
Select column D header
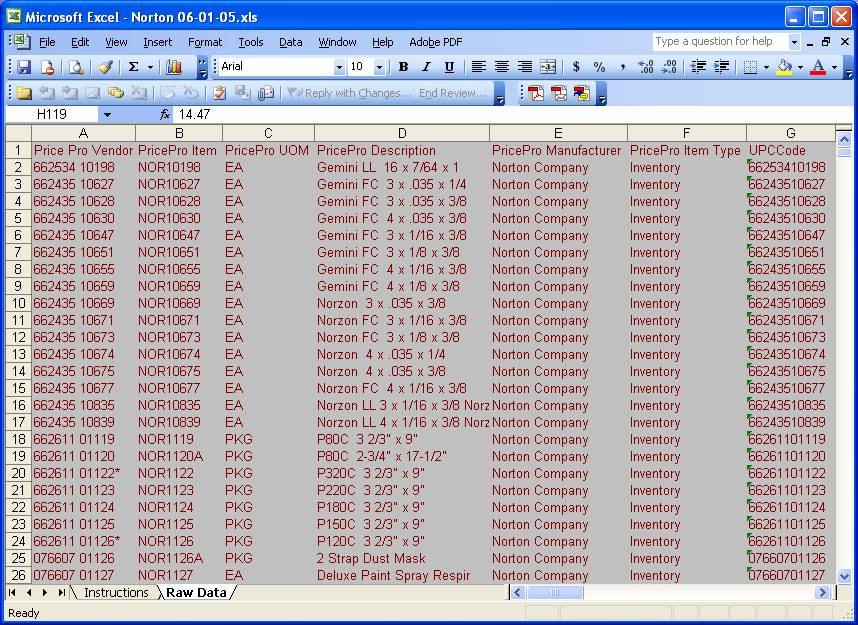click(x=401, y=134)
